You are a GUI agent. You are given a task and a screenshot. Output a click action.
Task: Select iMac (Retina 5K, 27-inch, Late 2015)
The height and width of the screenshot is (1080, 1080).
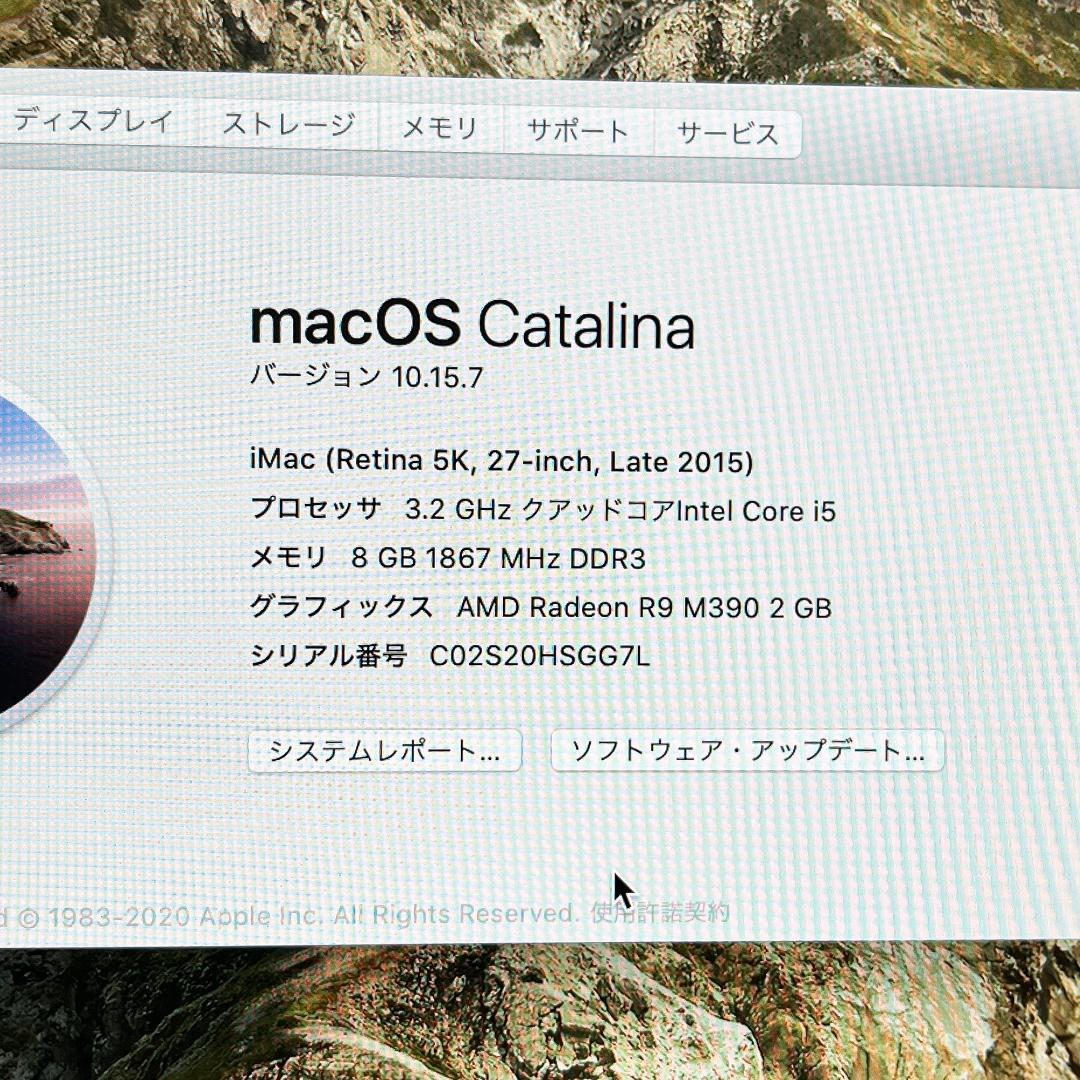(x=501, y=460)
